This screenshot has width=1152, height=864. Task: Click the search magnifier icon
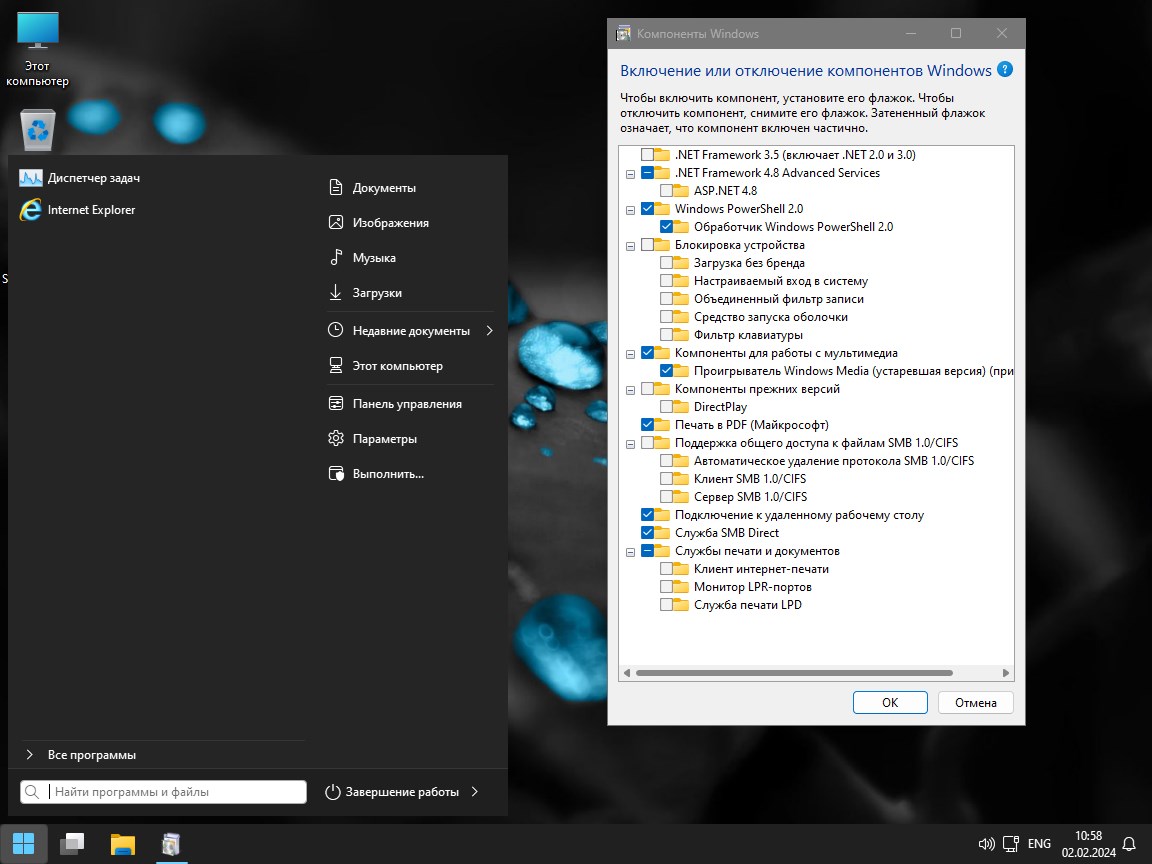[x=32, y=792]
